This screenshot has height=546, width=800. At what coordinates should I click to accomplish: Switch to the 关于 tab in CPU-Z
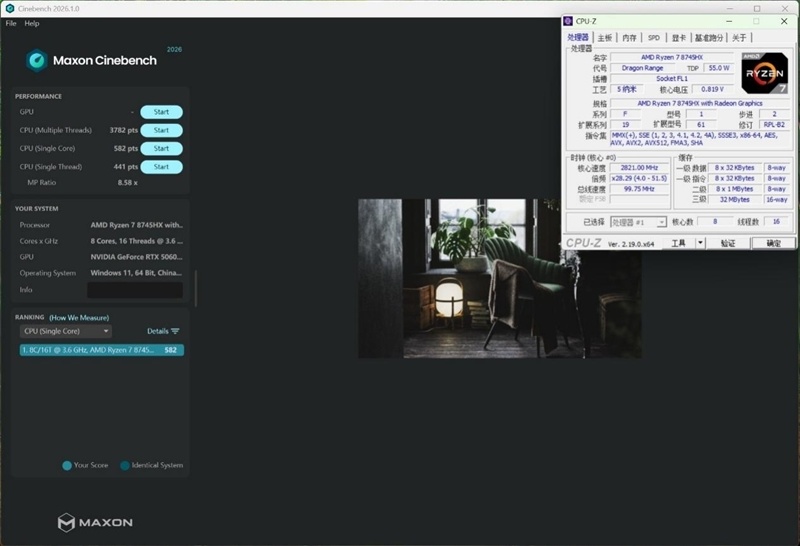coord(739,38)
